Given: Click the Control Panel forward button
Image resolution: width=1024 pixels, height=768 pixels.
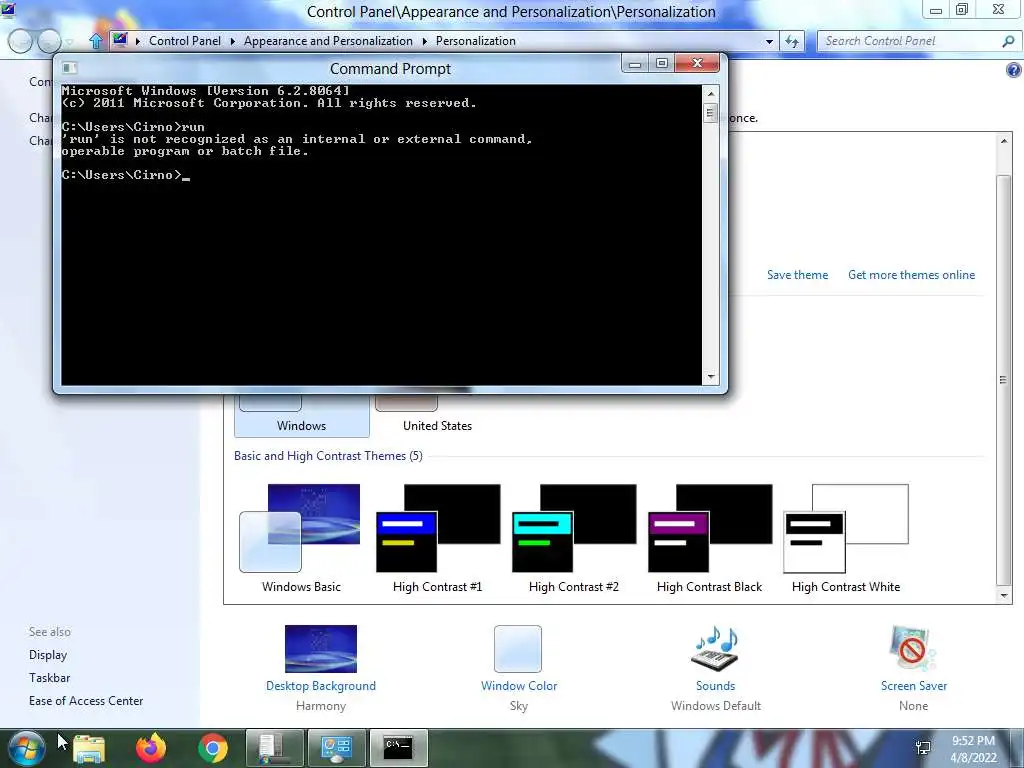Looking at the screenshot, I should coord(49,41).
